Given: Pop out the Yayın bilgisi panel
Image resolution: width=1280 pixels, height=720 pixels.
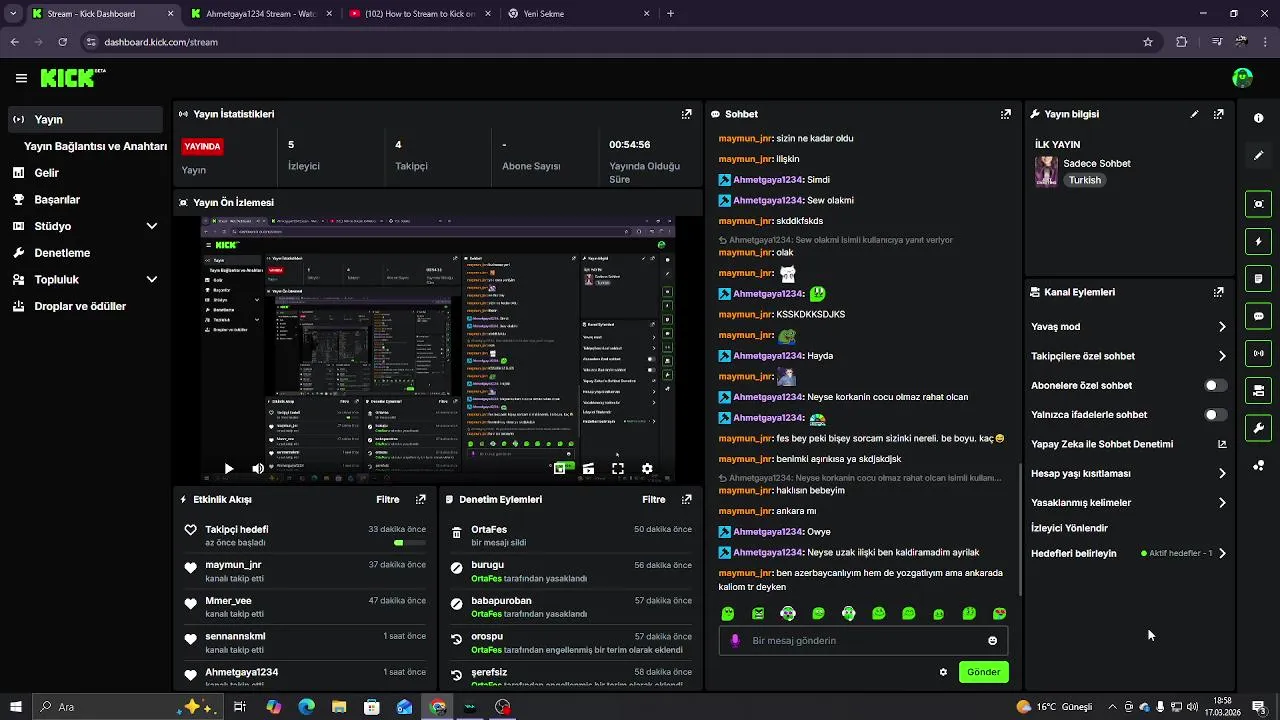Looking at the screenshot, I should click(1218, 114).
